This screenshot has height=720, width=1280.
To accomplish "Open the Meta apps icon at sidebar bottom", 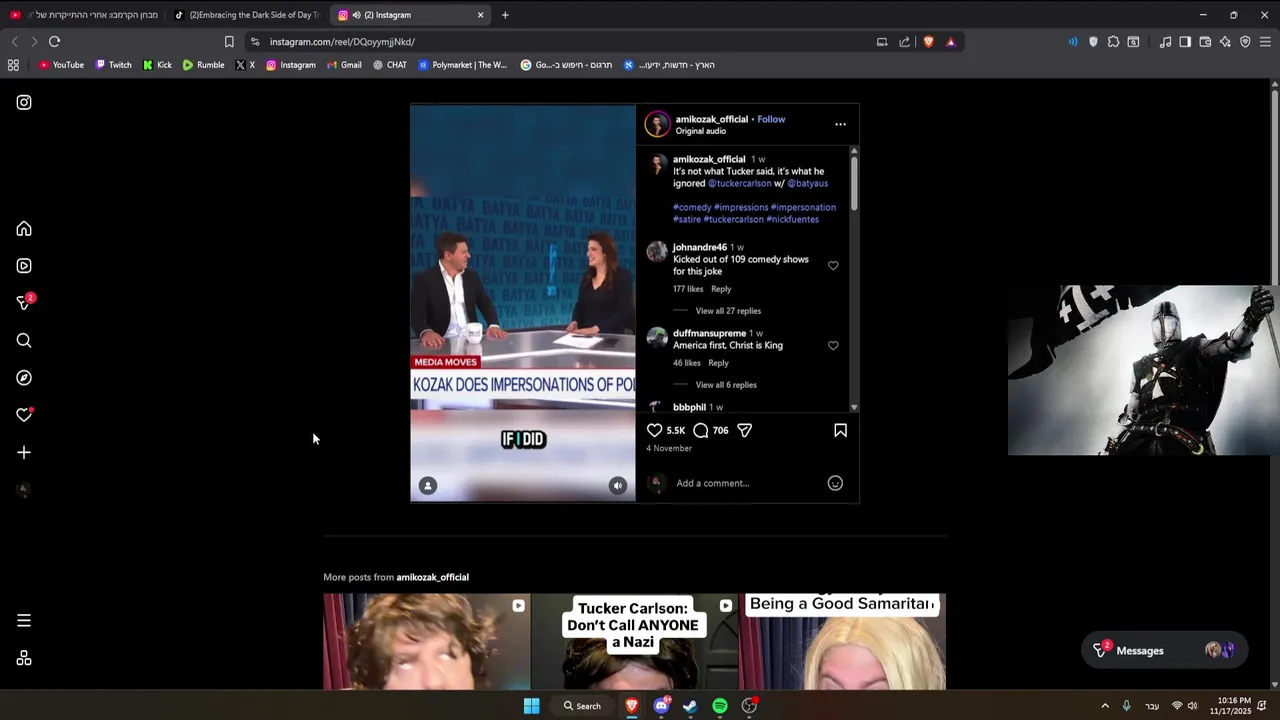I will [24, 659].
